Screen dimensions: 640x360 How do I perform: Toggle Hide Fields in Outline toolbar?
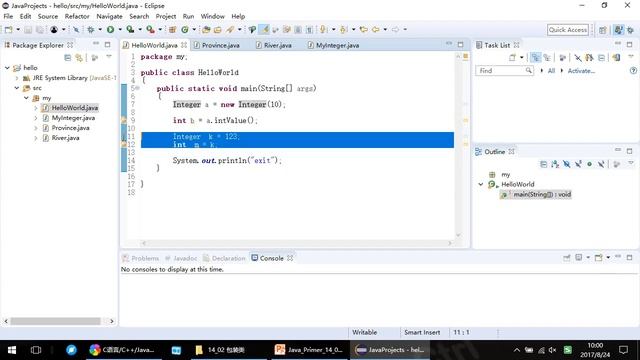click(567, 164)
